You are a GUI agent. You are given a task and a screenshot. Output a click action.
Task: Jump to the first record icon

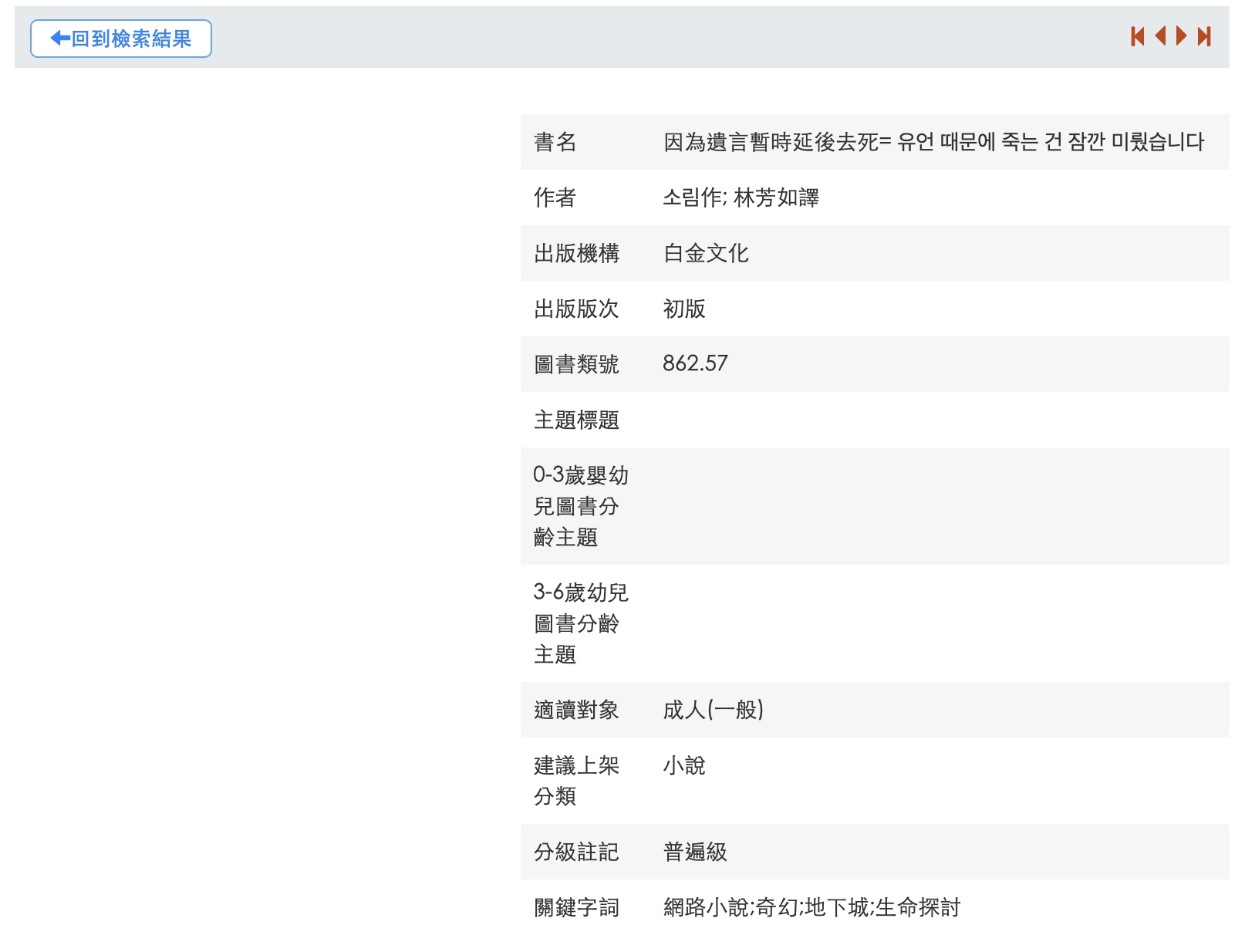click(x=1137, y=36)
